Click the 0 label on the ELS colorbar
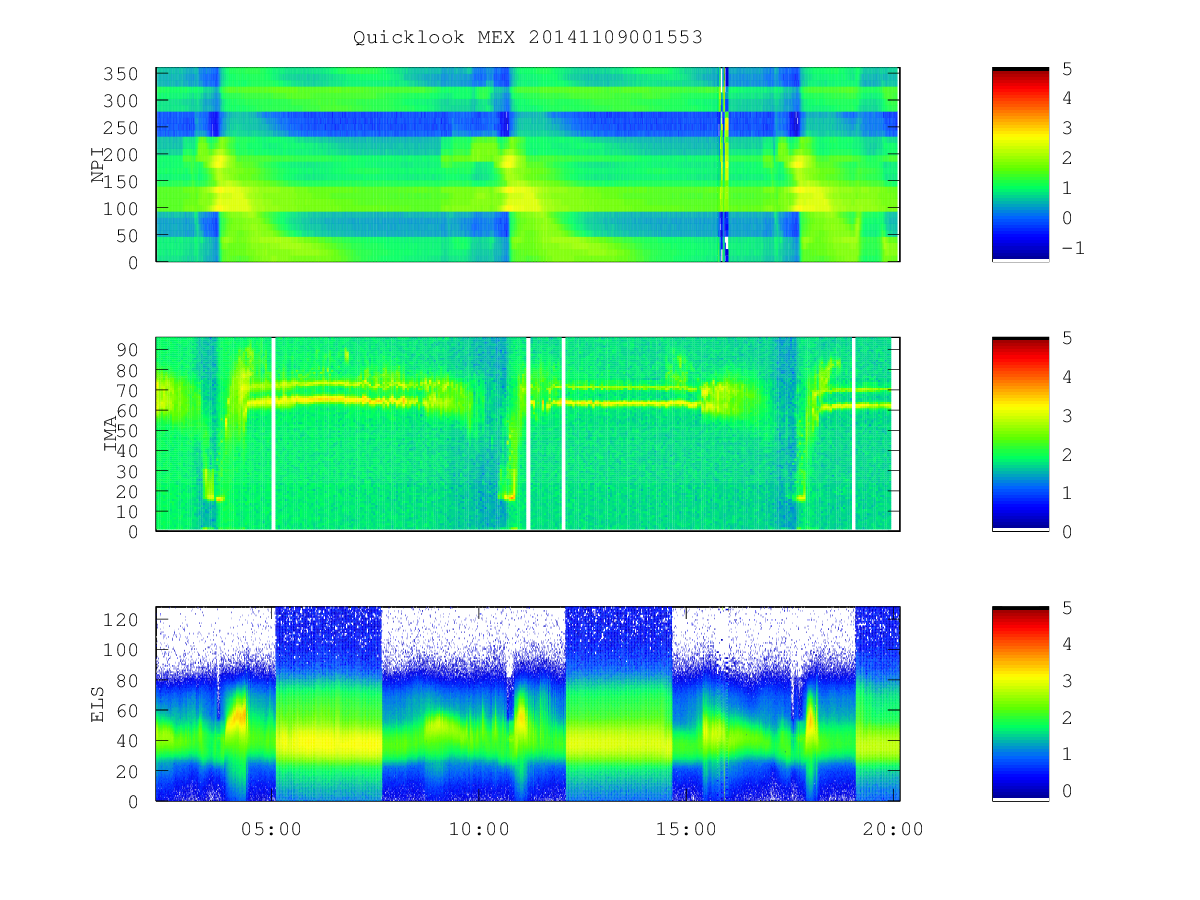Viewport: 1200px width, 900px height. click(1067, 791)
